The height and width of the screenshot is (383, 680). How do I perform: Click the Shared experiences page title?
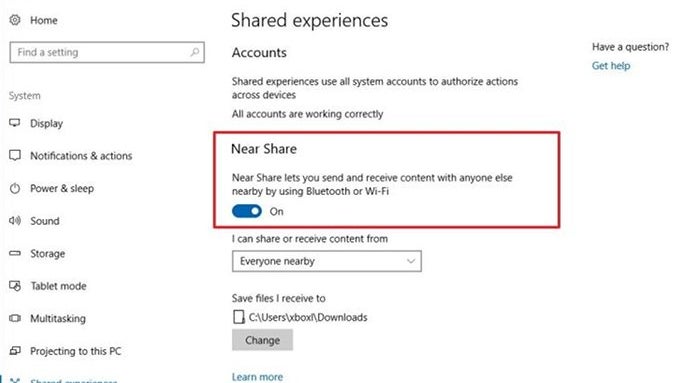click(x=310, y=21)
